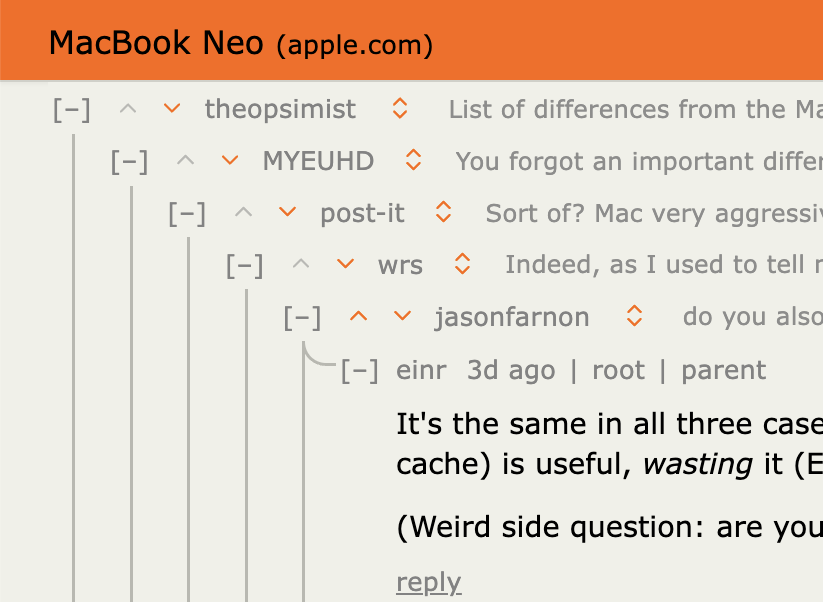
Task: Downvote MYEUHD's comment
Action: (229, 162)
